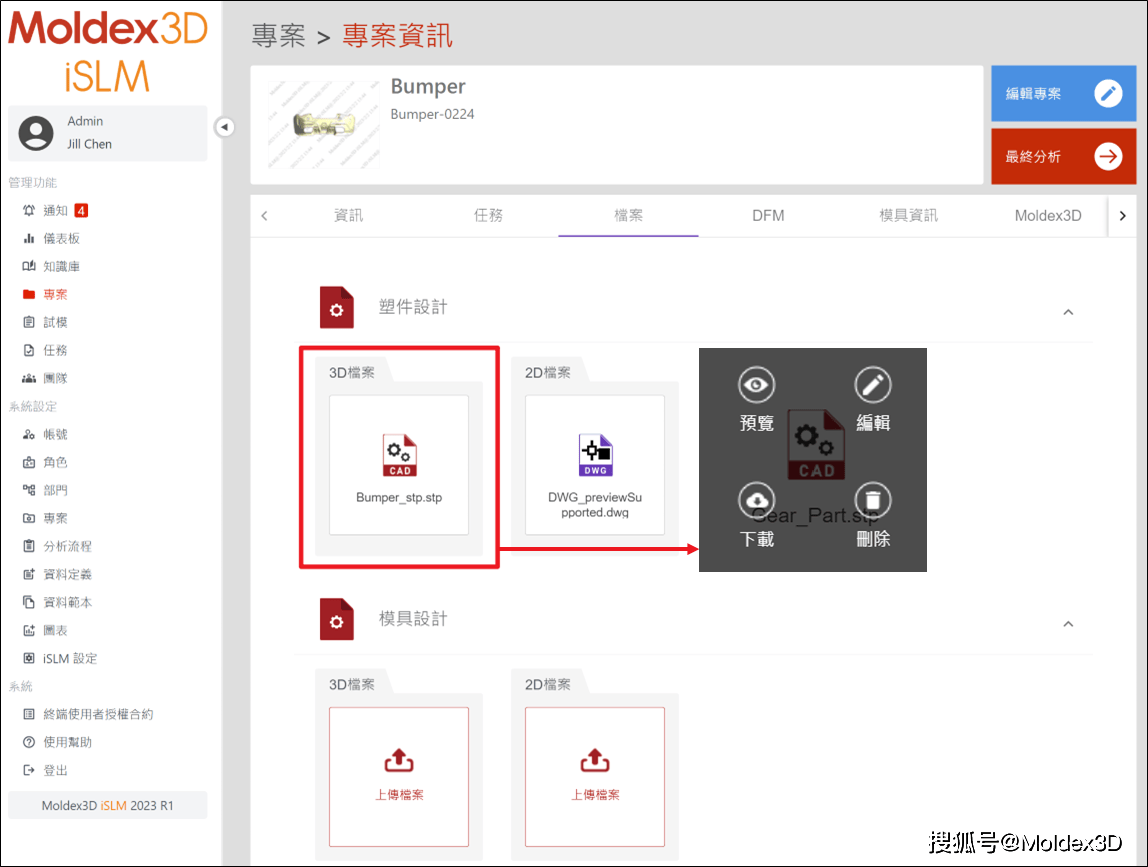
Task: Switch to the 模具資訊 tab
Action: pos(908,215)
